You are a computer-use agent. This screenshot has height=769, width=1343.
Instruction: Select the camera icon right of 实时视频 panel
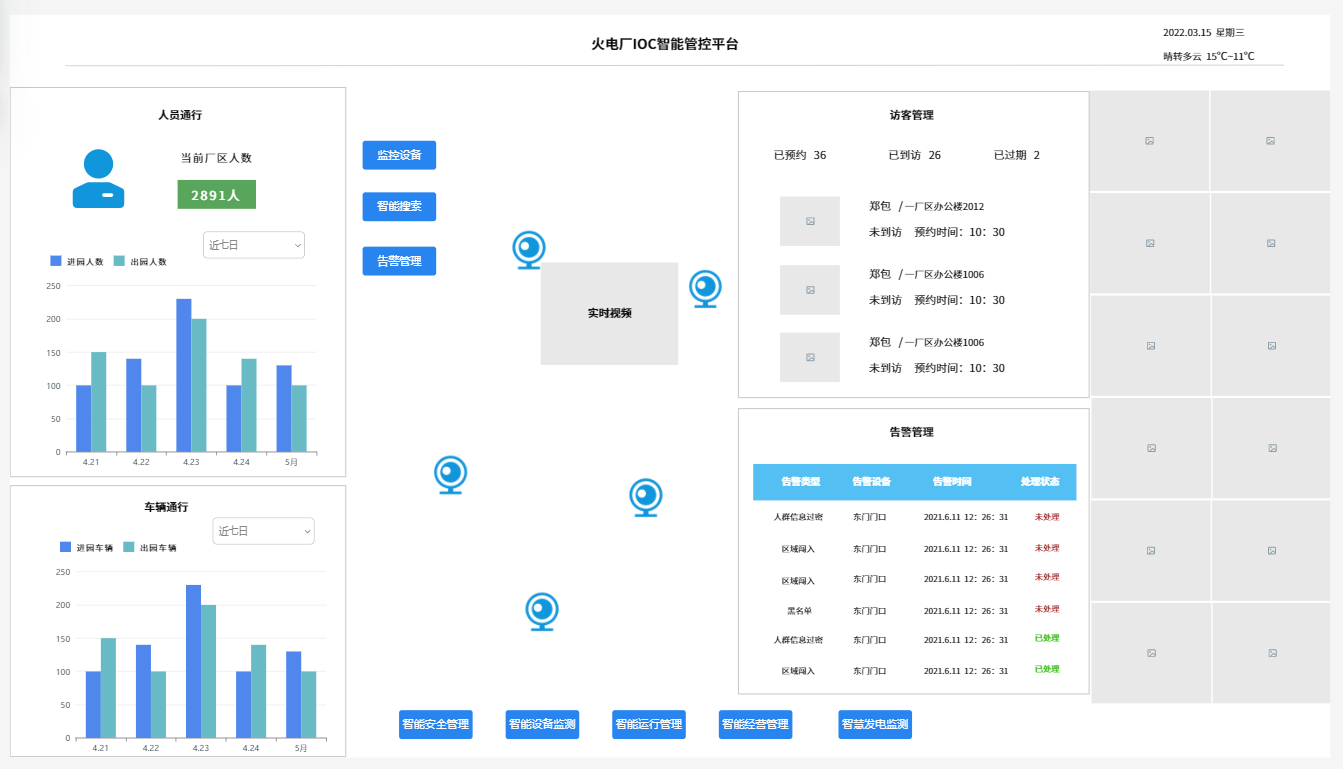pos(705,289)
